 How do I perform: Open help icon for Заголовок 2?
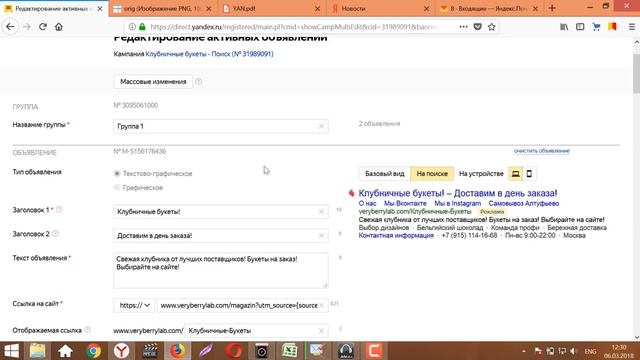click(x=55, y=233)
